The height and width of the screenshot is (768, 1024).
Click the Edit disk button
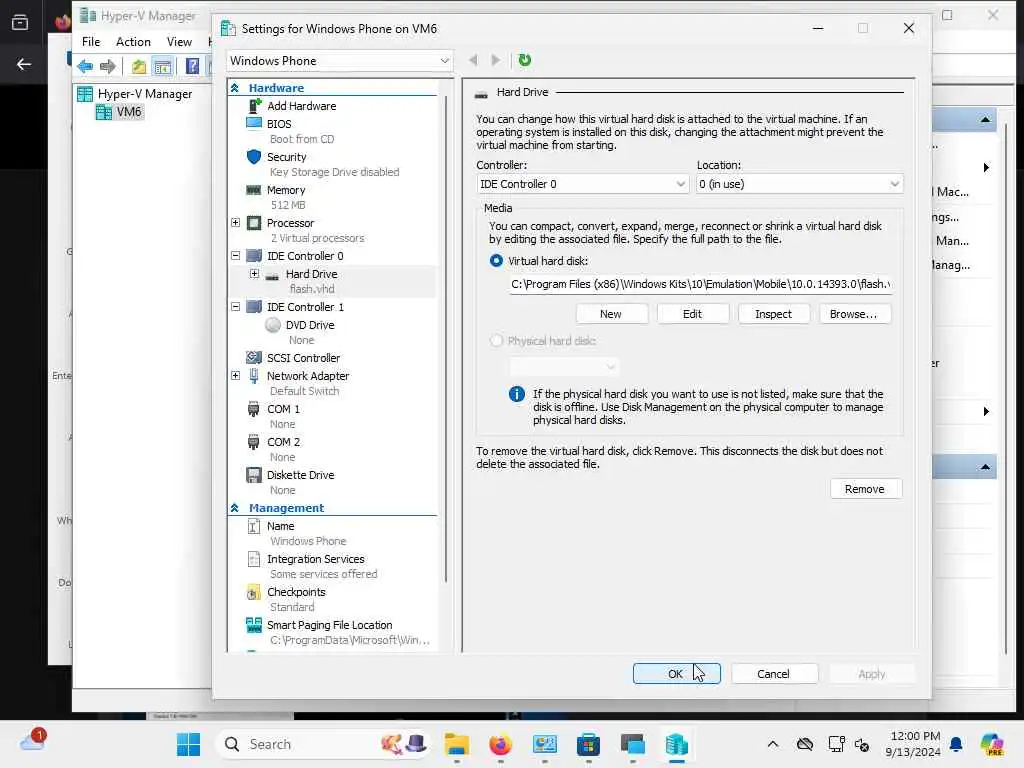click(x=693, y=314)
